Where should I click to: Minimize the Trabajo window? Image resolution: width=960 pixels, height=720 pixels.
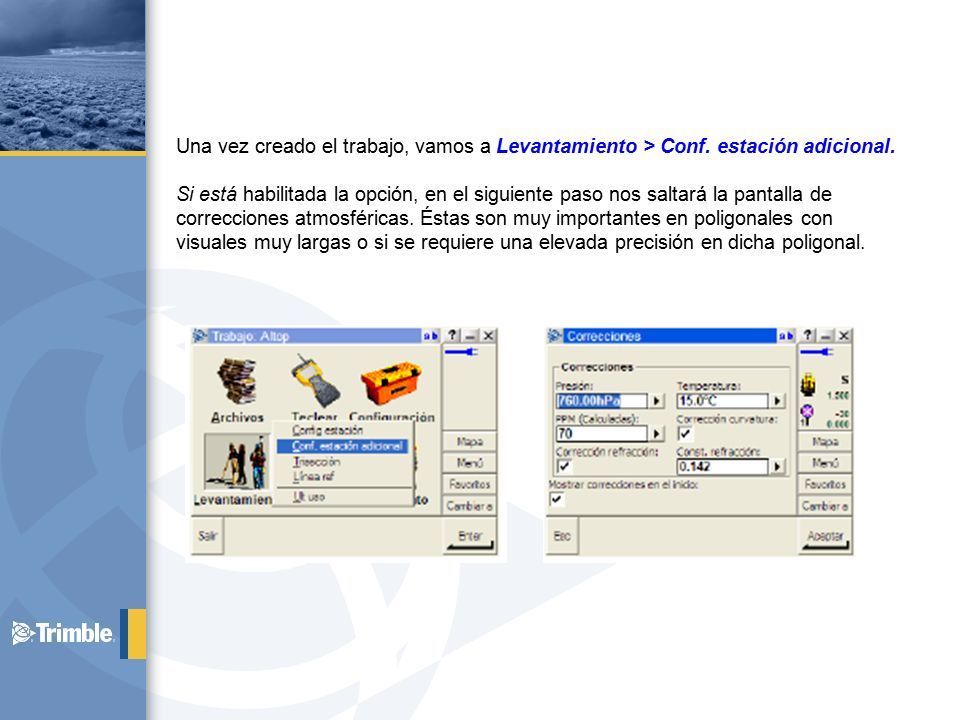point(470,336)
